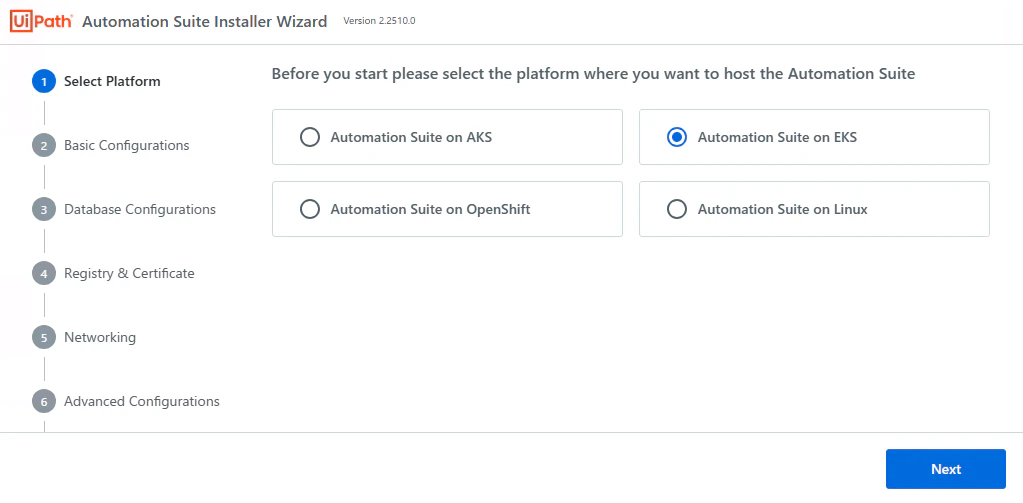Click the Next button
Image resolution: width=1023 pixels, height=503 pixels.
(945, 469)
